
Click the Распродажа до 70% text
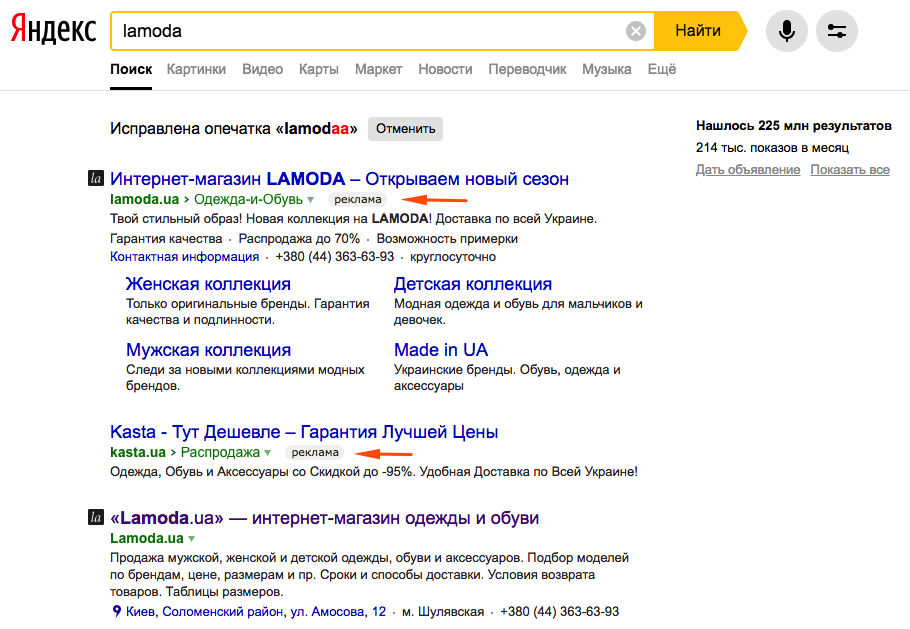(x=299, y=238)
